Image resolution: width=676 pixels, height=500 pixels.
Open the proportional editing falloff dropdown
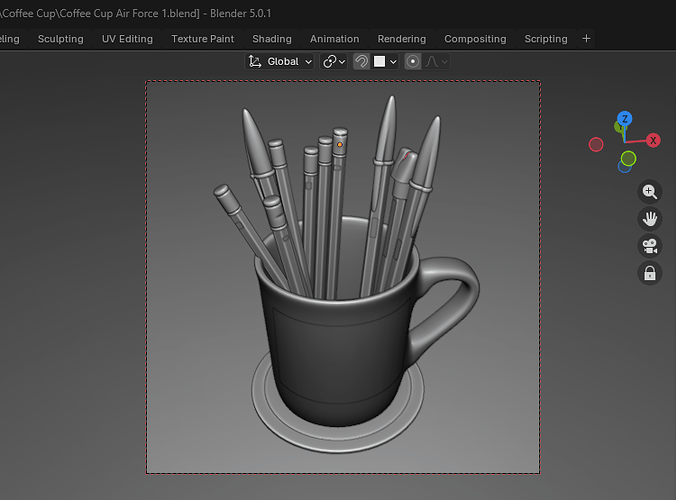coord(437,62)
